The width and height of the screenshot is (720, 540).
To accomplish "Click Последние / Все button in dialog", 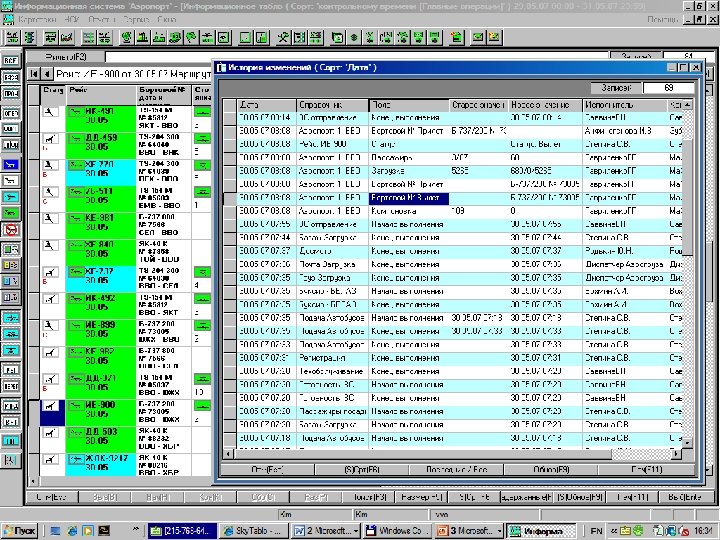I will [456, 469].
